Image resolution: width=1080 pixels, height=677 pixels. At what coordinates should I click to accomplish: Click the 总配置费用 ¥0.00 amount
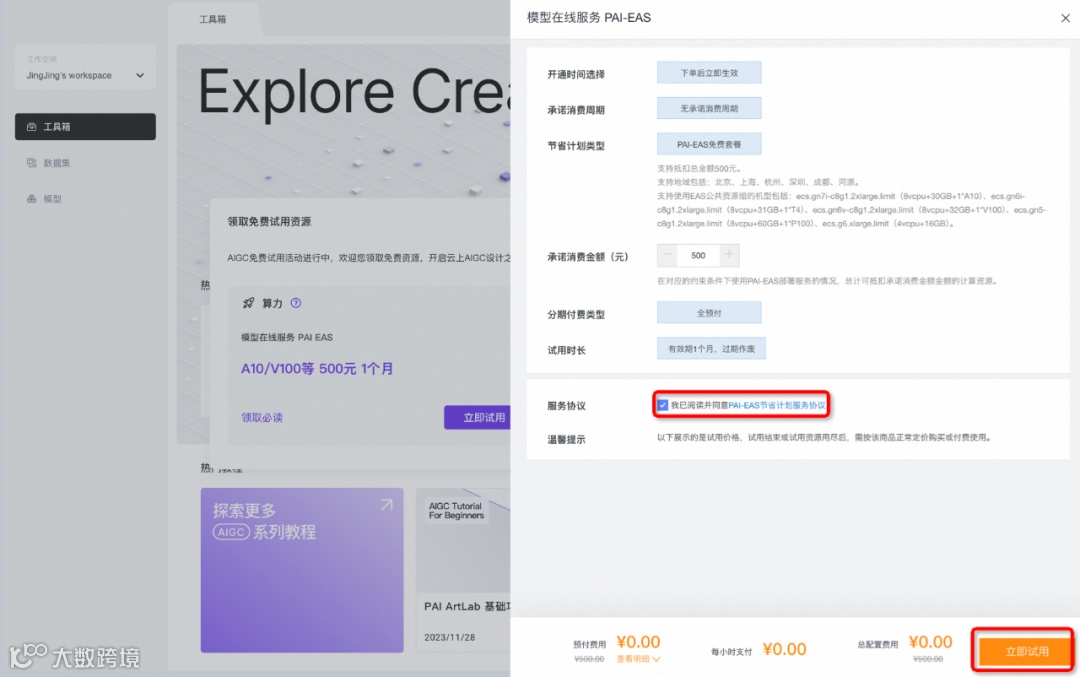pos(930,643)
